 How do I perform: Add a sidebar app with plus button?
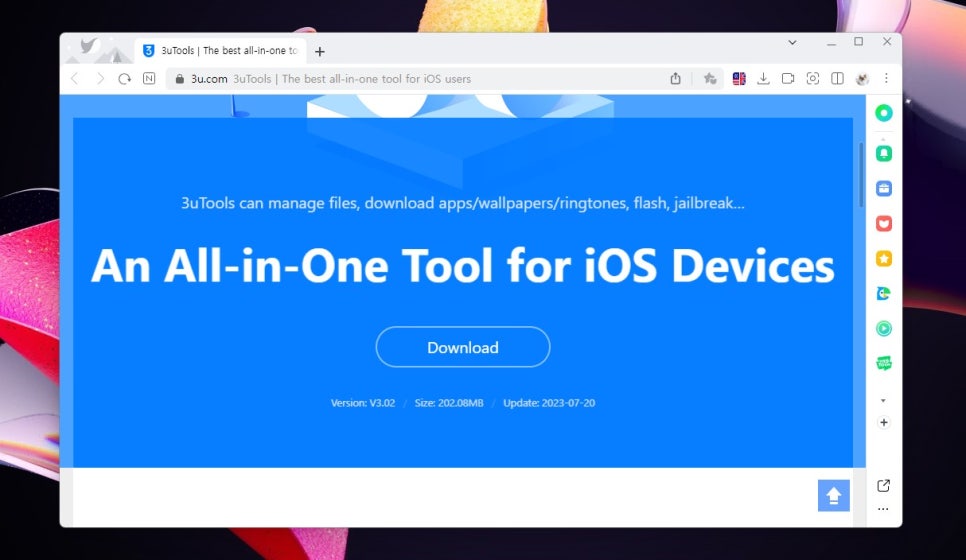(884, 423)
